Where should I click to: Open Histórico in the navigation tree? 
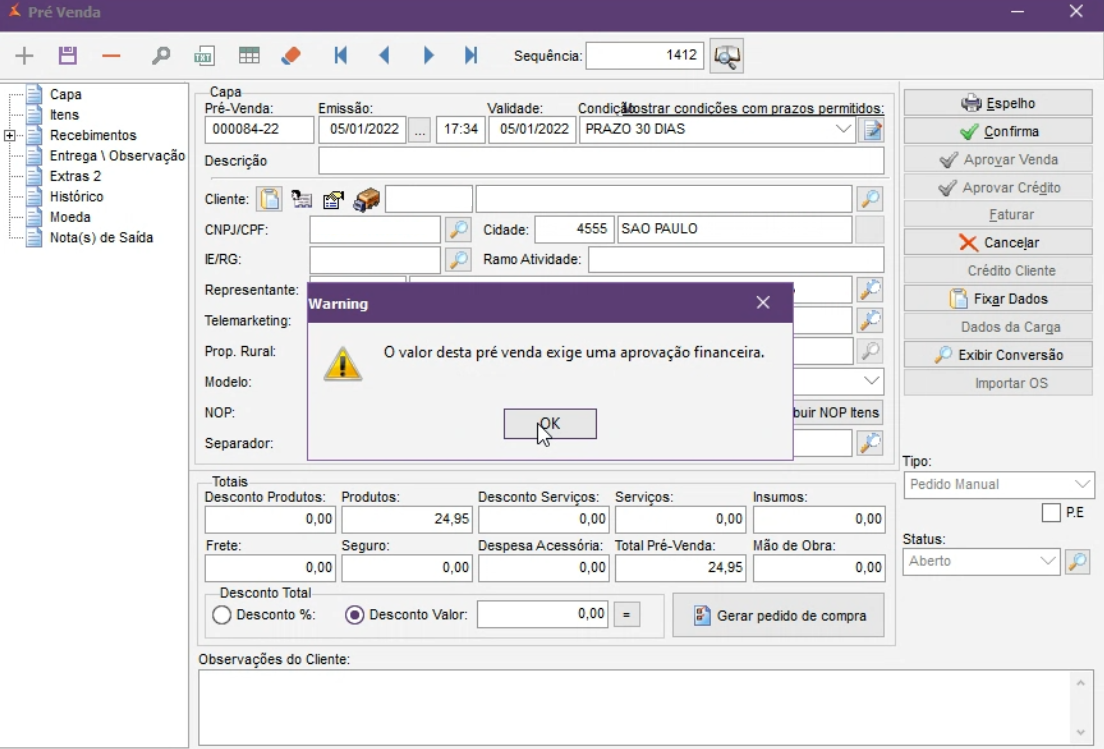[x=76, y=197]
